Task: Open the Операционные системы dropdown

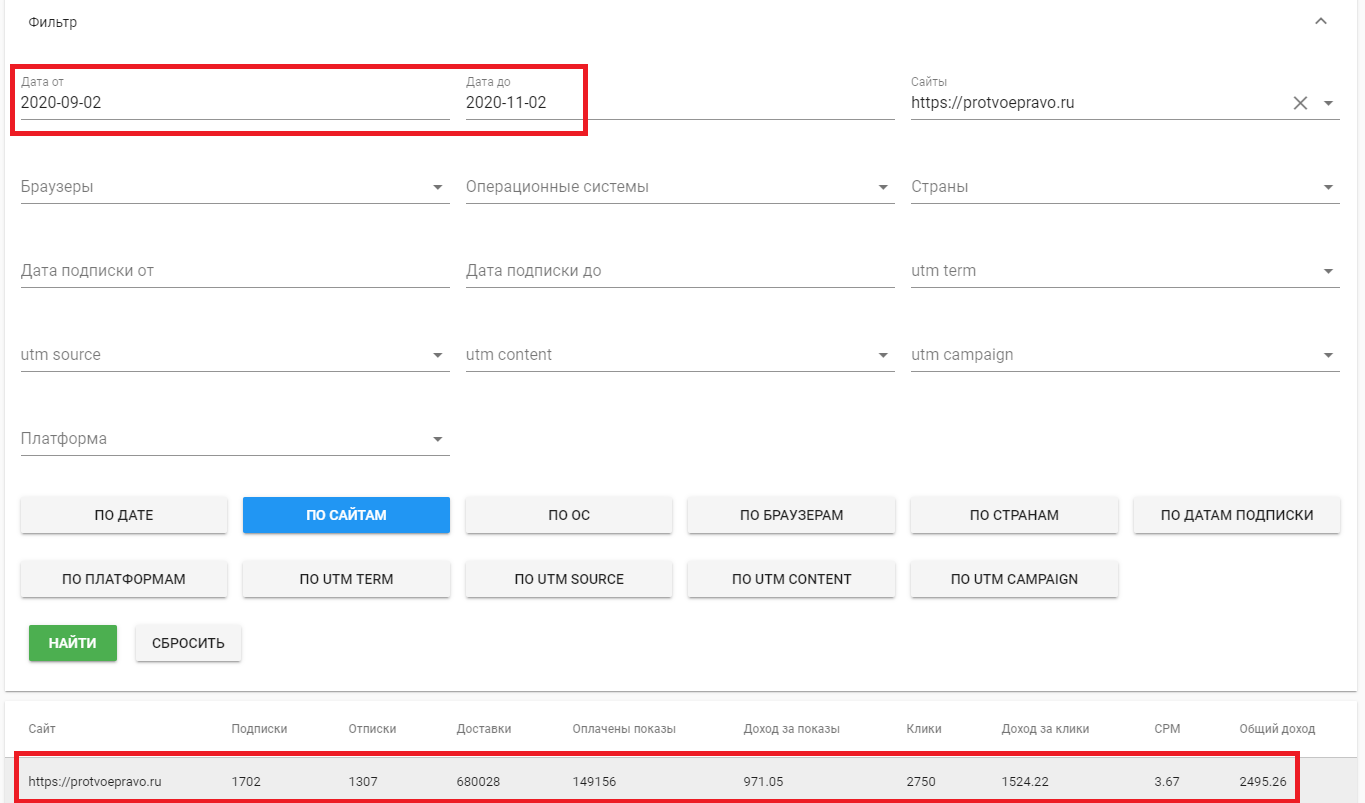Action: 883,187
